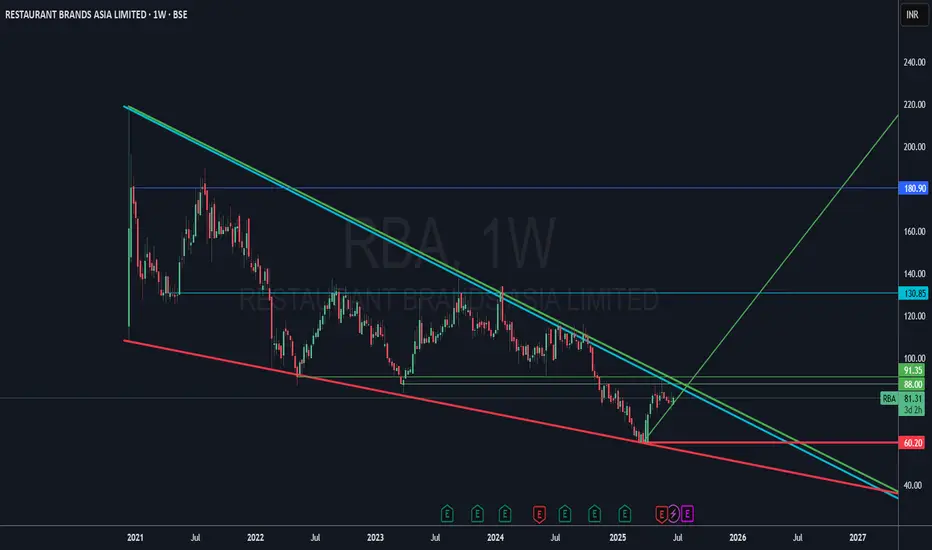Image resolution: width=932 pixels, height=550 pixels.
Task: Open the INR currency selector
Action: 912,14
